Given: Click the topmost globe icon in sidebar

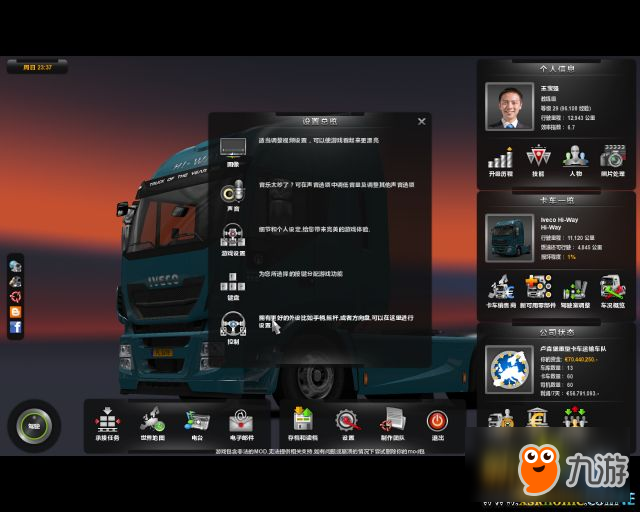Looking at the screenshot, I should point(16,266).
